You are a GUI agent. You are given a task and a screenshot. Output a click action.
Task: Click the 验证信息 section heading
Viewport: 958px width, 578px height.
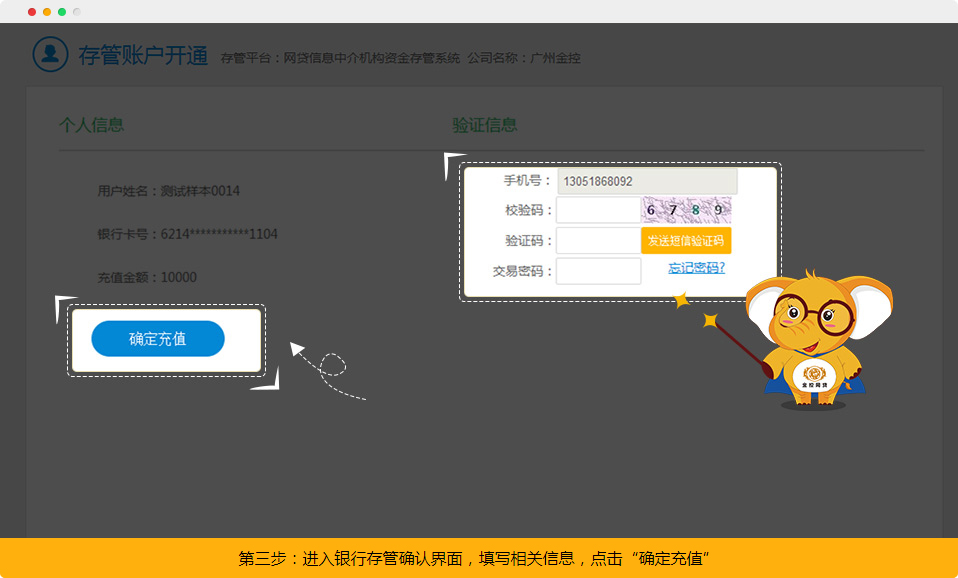coord(485,125)
